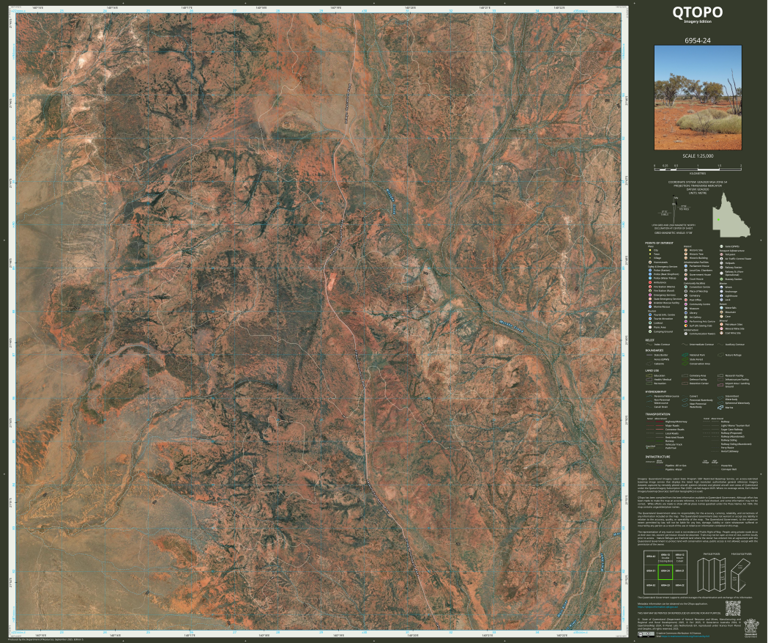Open the creativecommons.org licence link
768x643 pixels.
685,636
